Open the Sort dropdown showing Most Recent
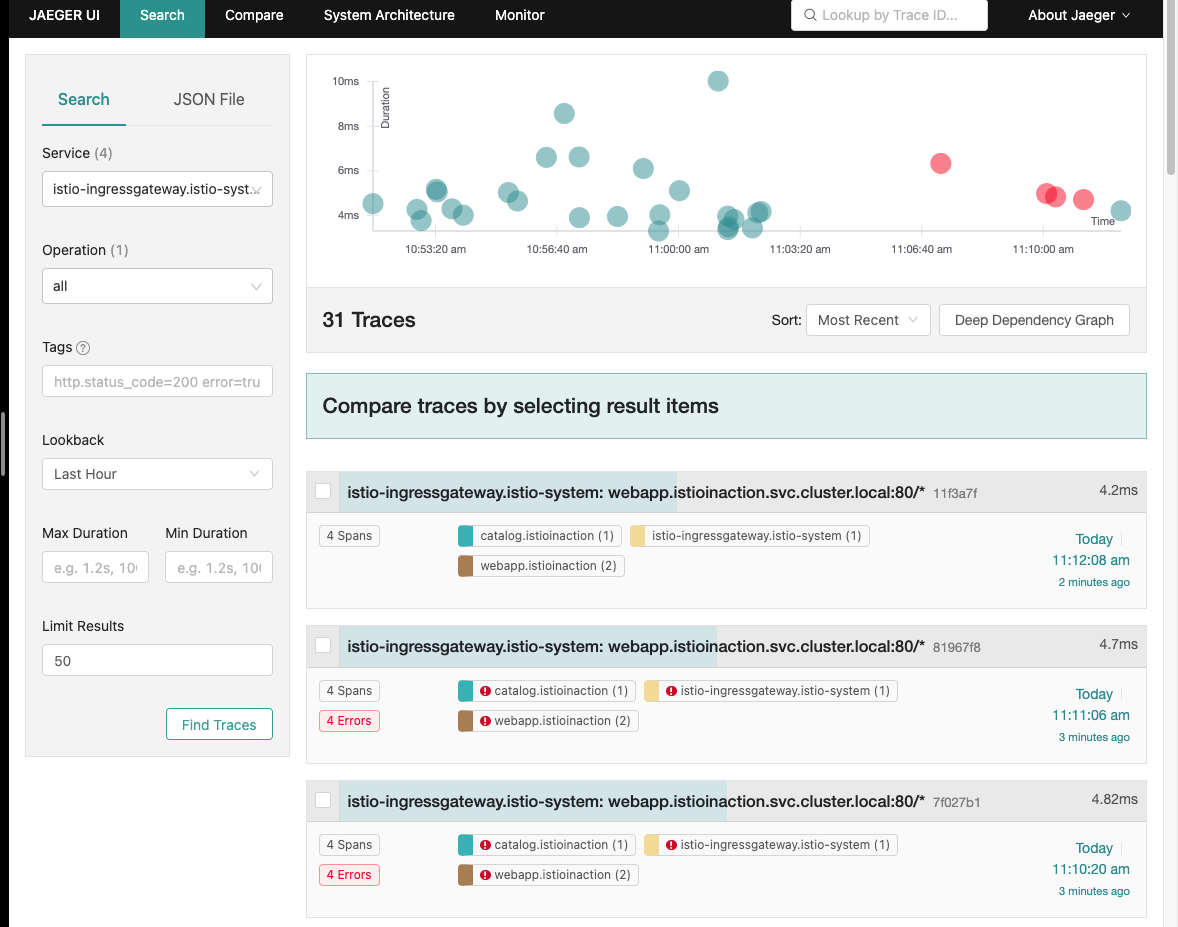The image size is (1178, 927). [x=868, y=320]
